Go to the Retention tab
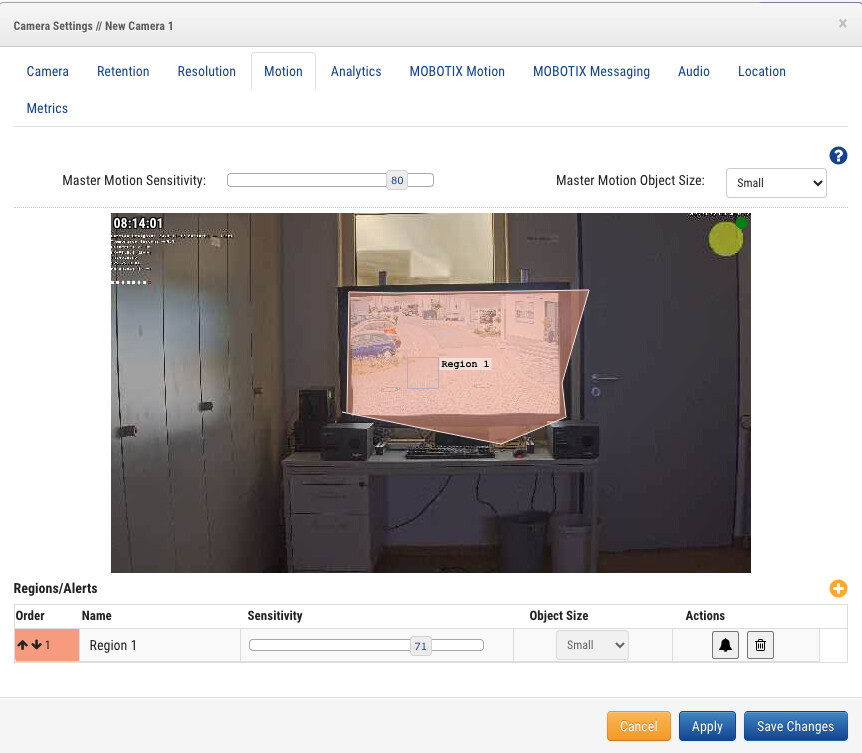Viewport: 862px width, 753px height. tap(123, 72)
